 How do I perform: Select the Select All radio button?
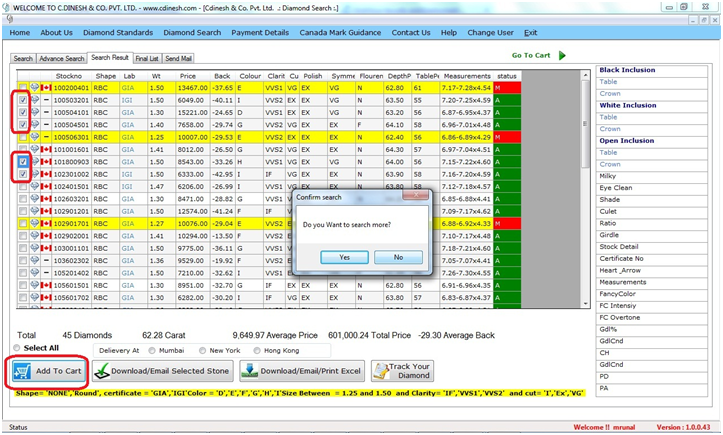click(17, 348)
